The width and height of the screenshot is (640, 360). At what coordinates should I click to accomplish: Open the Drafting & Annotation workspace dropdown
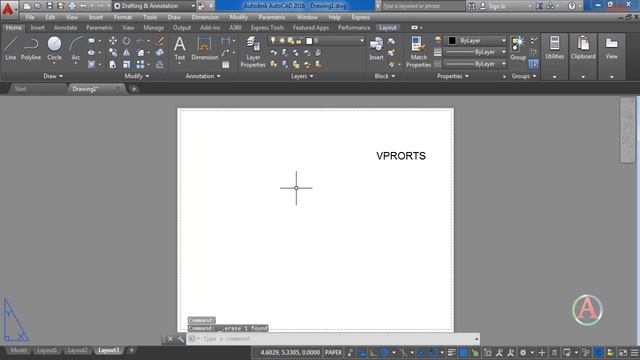pyautogui.click(x=154, y=6)
